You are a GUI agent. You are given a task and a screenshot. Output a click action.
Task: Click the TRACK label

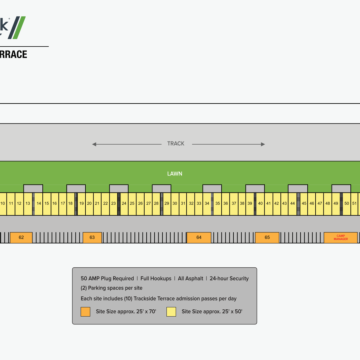click(x=176, y=144)
